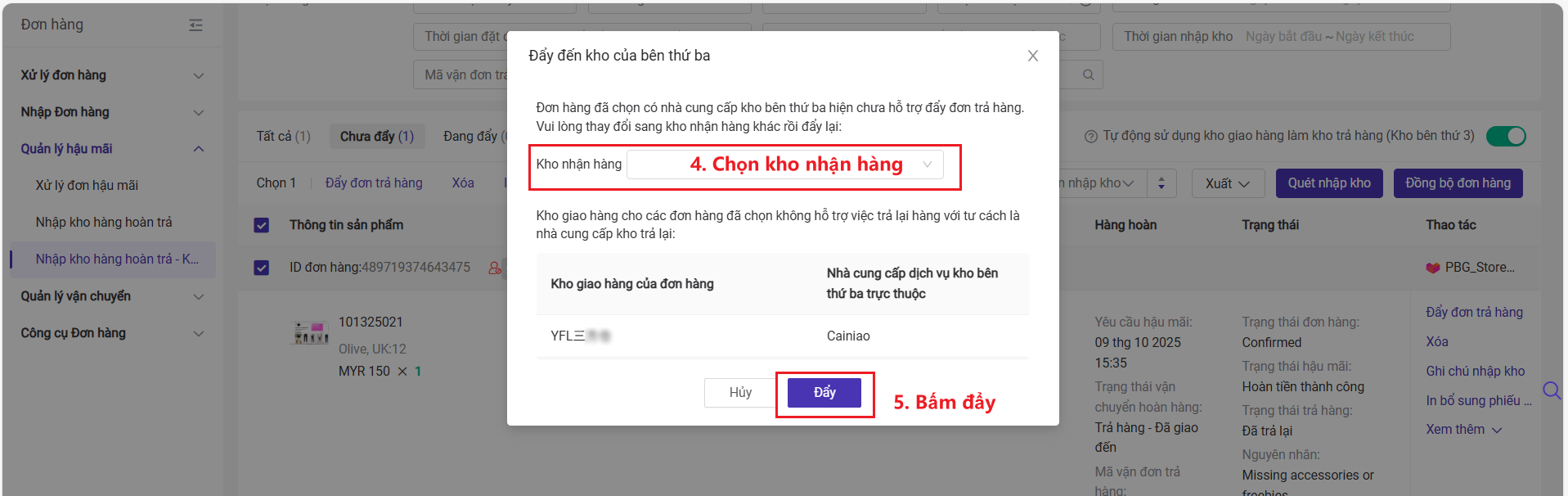
Task: Open the Kho nhận hàng dropdown
Action: coord(784,165)
